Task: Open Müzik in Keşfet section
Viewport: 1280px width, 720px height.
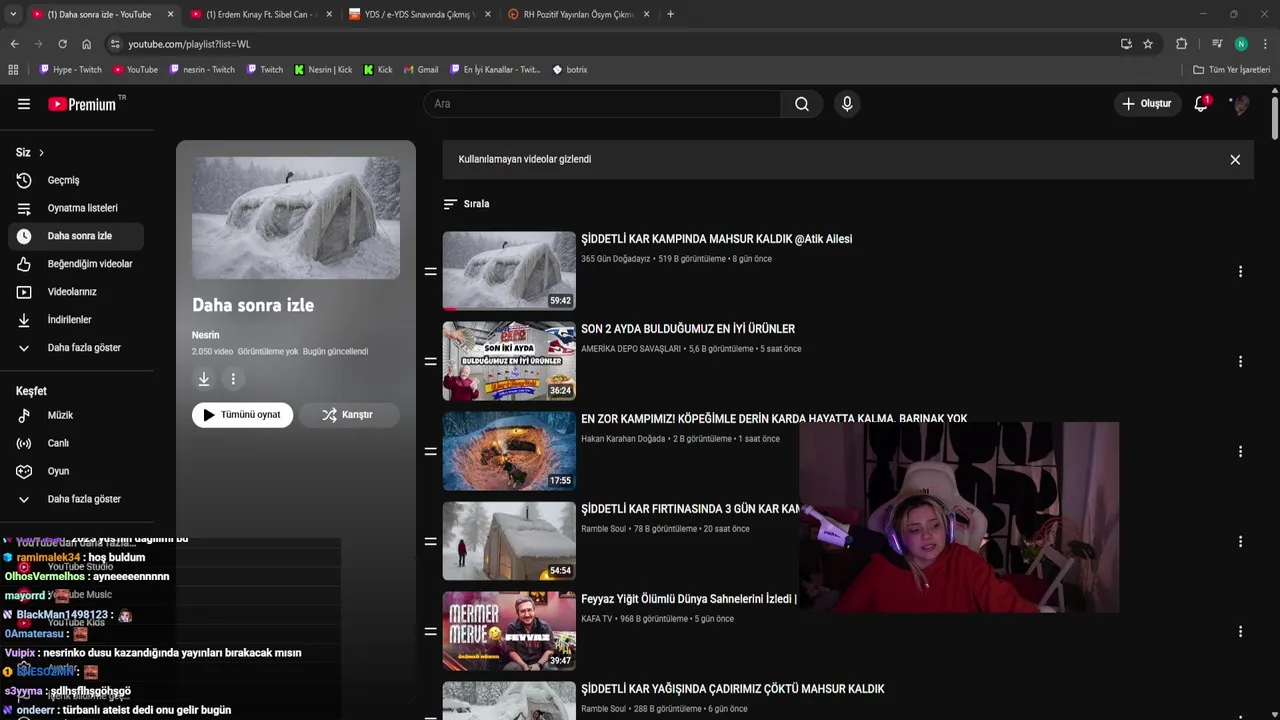Action: click(x=76, y=415)
